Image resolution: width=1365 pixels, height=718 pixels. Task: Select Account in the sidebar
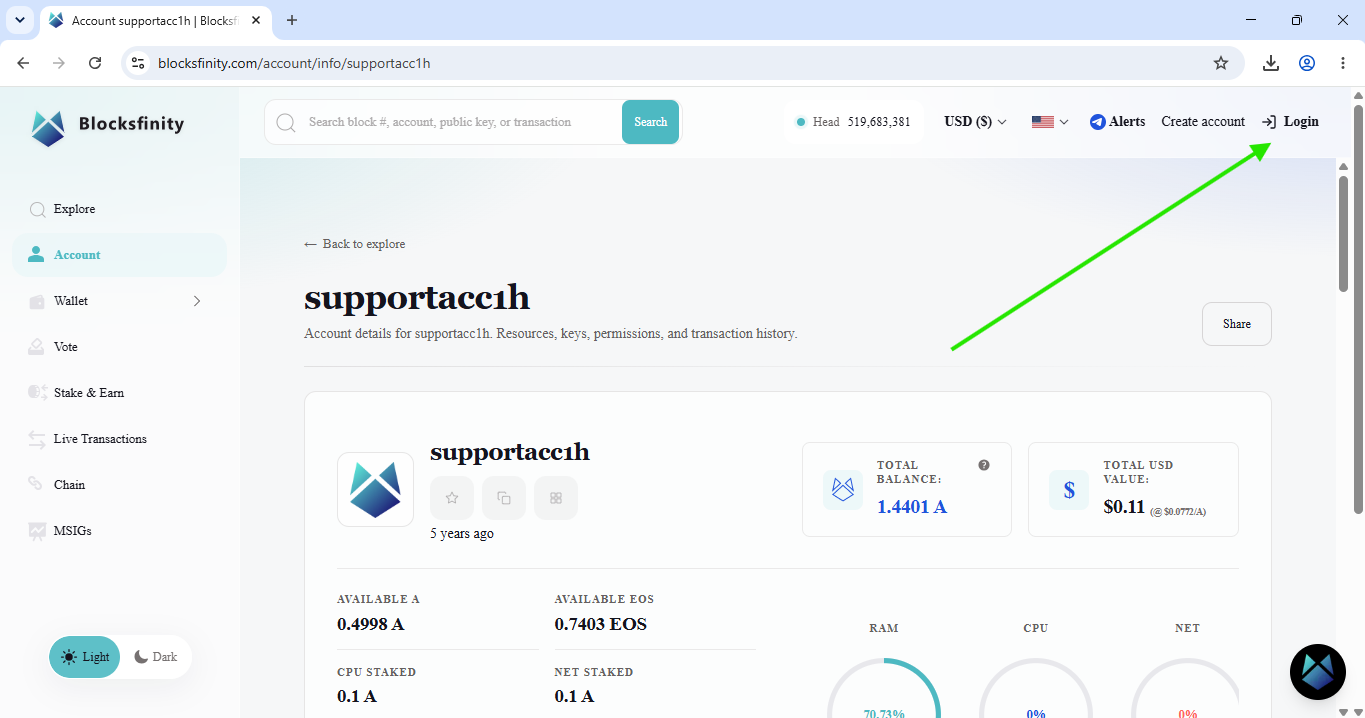pos(120,255)
